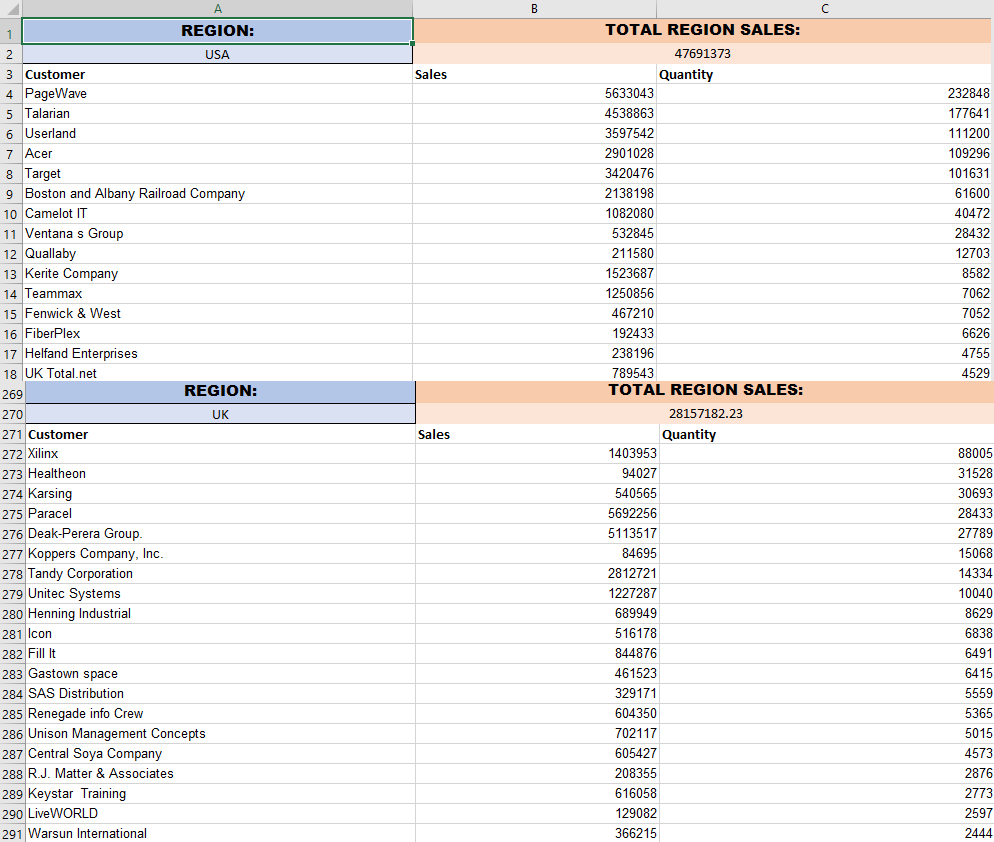Click Paracel sales value 5692256
The image size is (994, 842).
click(x=538, y=514)
